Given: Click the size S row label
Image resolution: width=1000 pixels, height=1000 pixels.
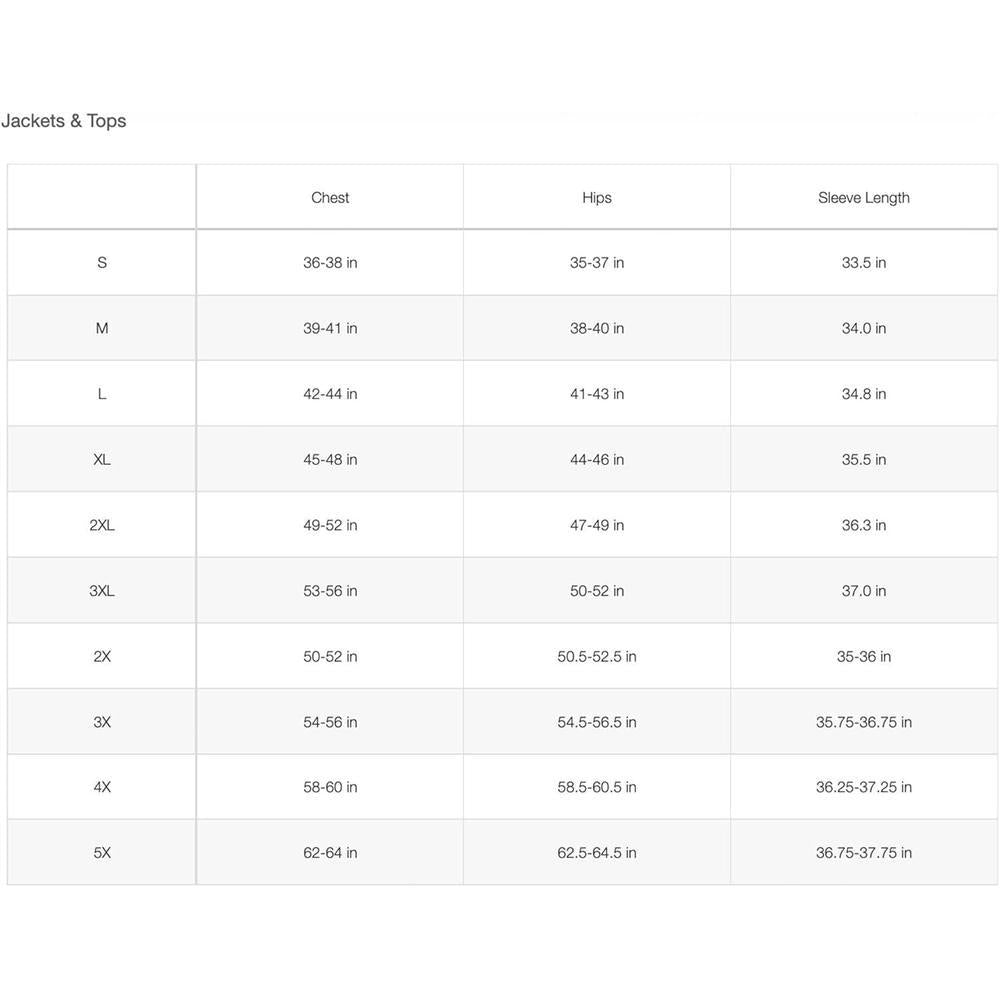Looking at the screenshot, I should coord(102,263).
